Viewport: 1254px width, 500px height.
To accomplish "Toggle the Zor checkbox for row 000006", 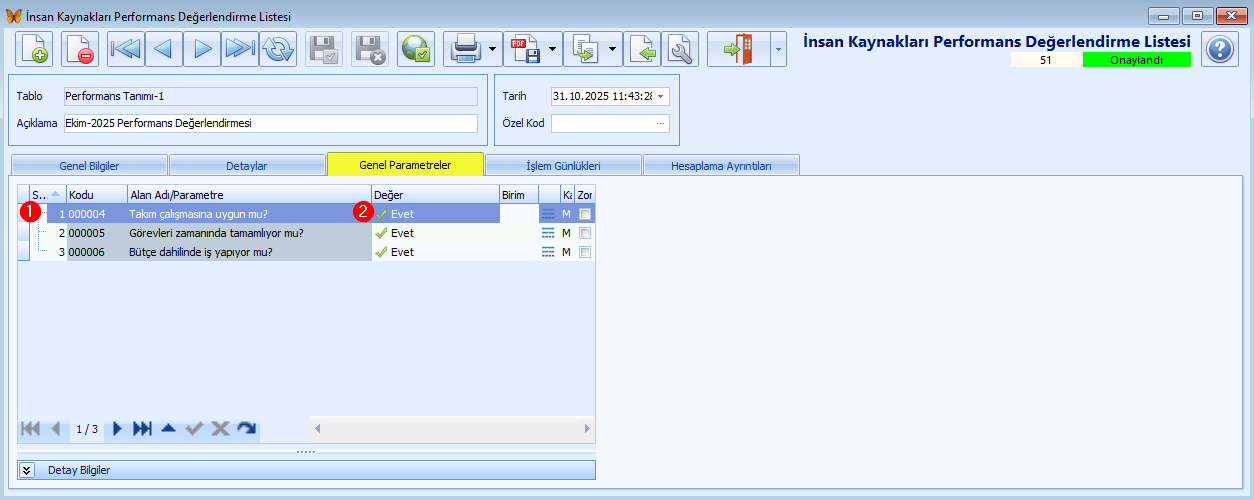I will tap(585, 252).
